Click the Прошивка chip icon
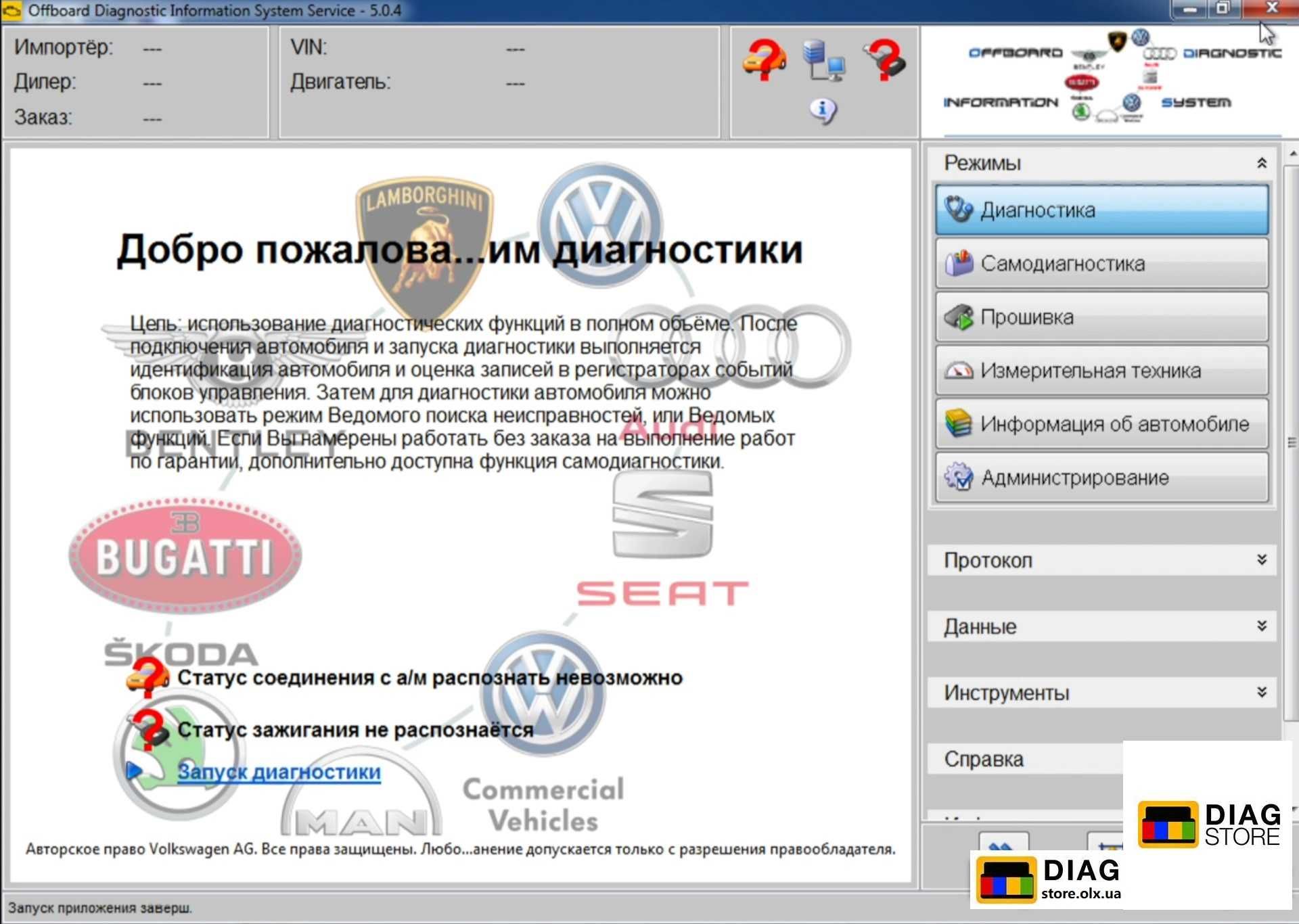Viewport: 1299px width, 924px height. [x=959, y=317]
